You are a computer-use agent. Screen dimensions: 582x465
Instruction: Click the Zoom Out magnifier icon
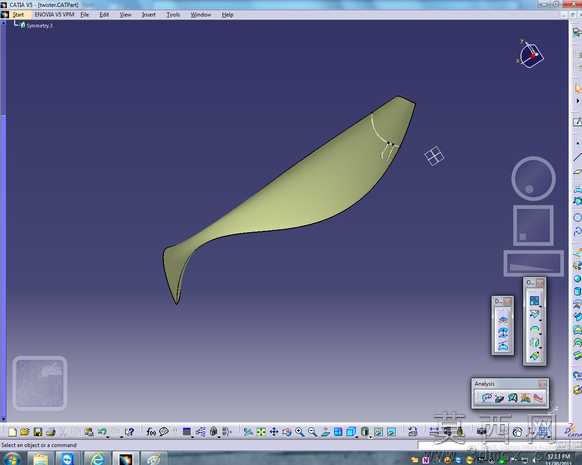[x=313, y=432]
